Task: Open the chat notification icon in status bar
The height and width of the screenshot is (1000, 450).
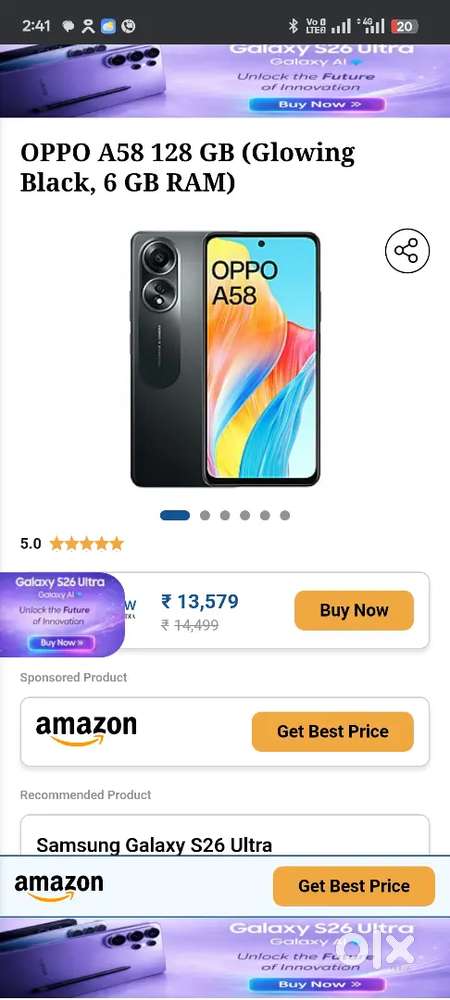Action: click(68, 26)
